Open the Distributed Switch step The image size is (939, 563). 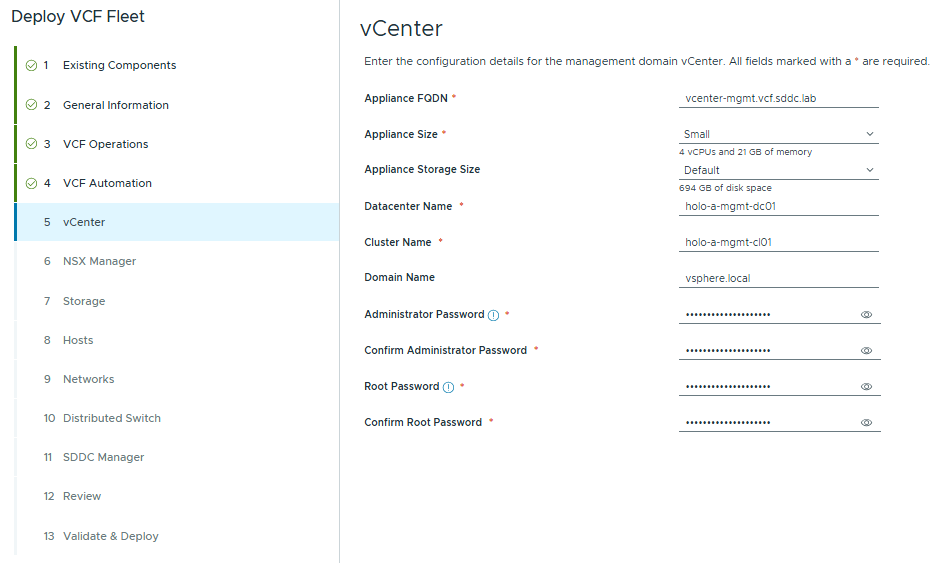tap(111, 418)
